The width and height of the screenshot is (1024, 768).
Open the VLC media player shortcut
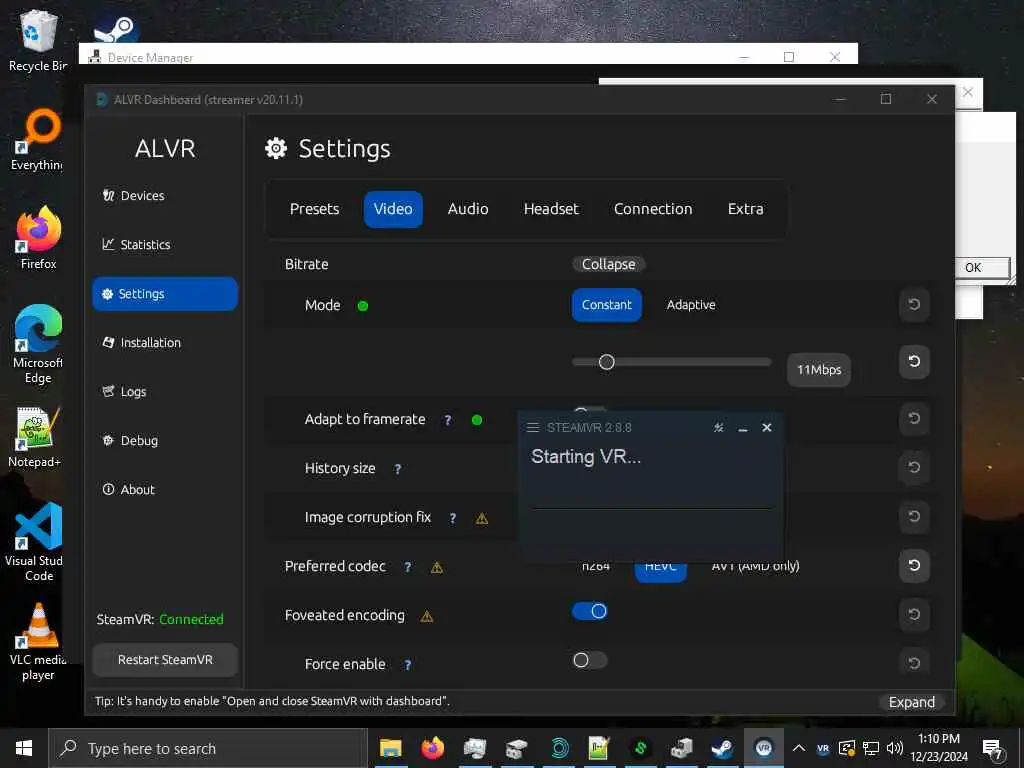click(38, 642)
